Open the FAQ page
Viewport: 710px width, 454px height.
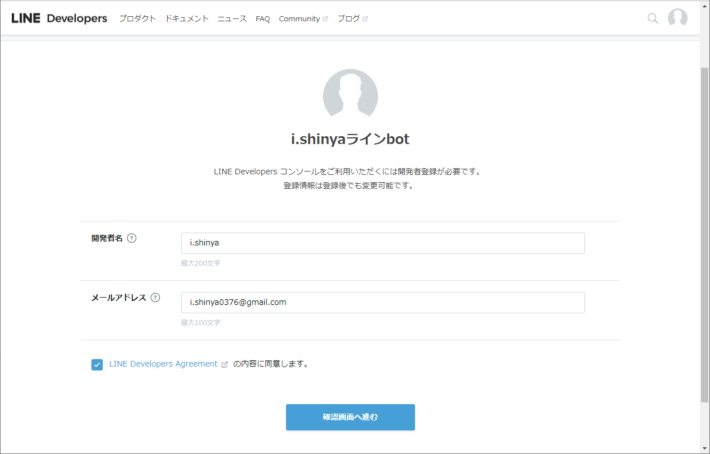pyautogui.click(x=263, y=19)
